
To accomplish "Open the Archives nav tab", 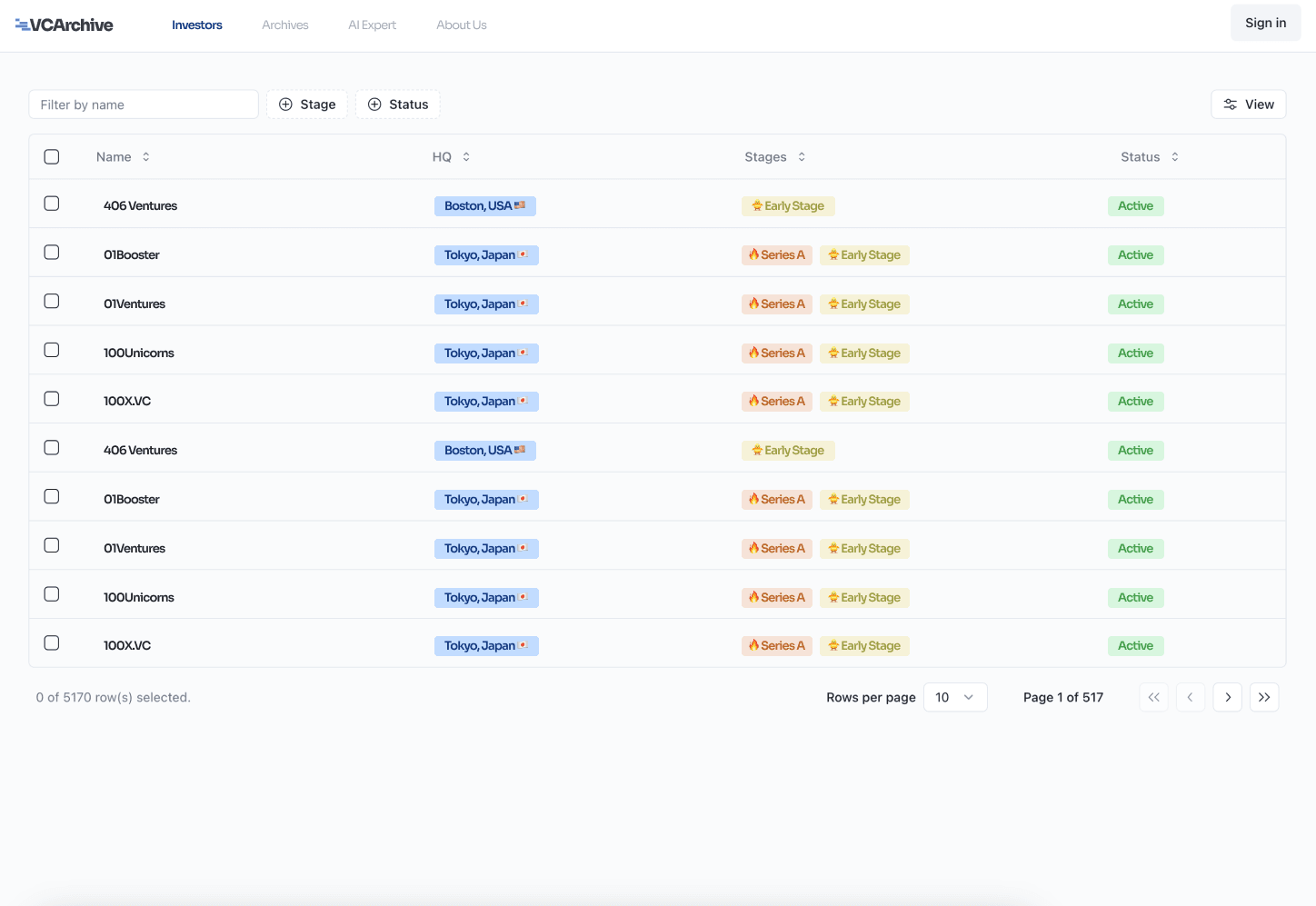I will [x=285, y=25].
